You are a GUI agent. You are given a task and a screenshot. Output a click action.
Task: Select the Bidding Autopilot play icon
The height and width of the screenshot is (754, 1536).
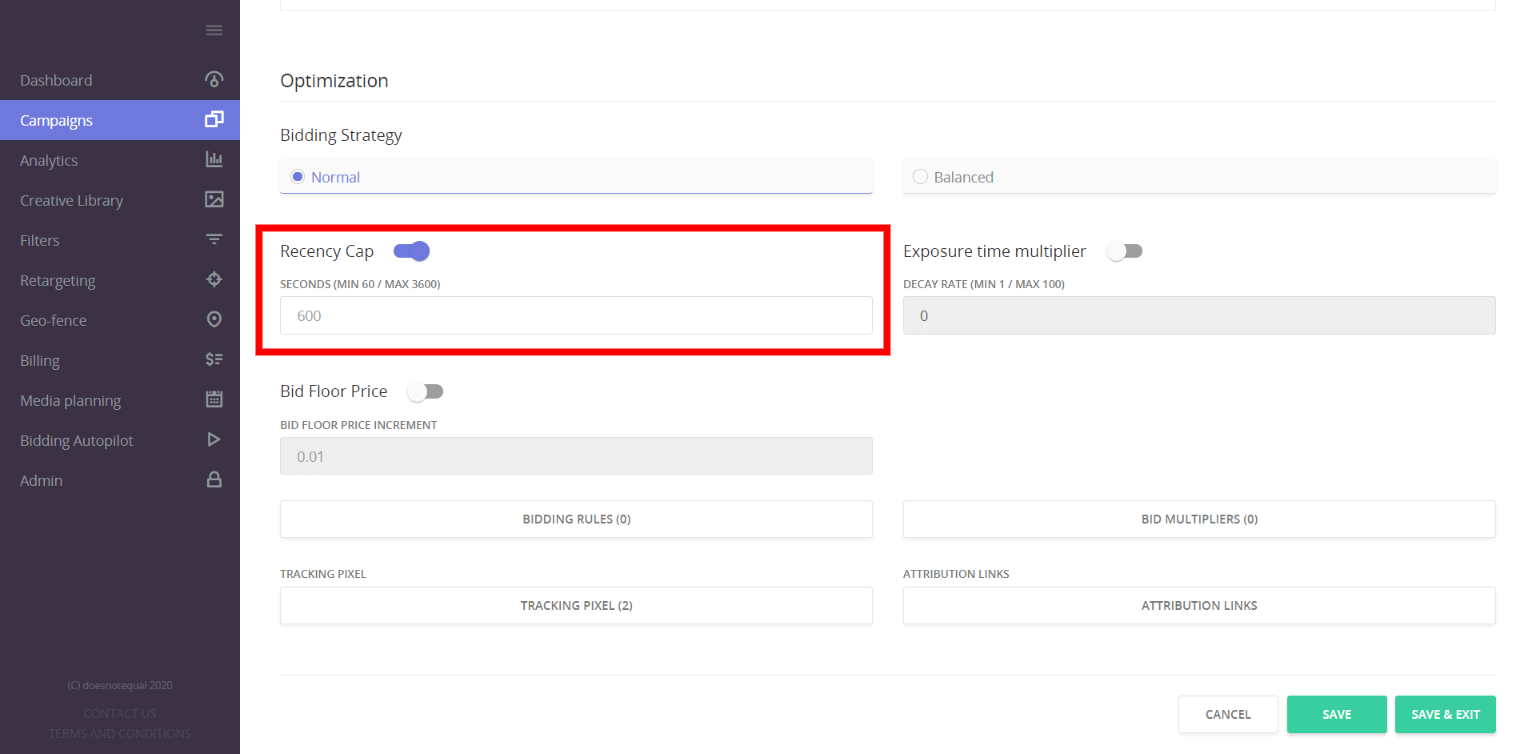click(x=214, y=439)
